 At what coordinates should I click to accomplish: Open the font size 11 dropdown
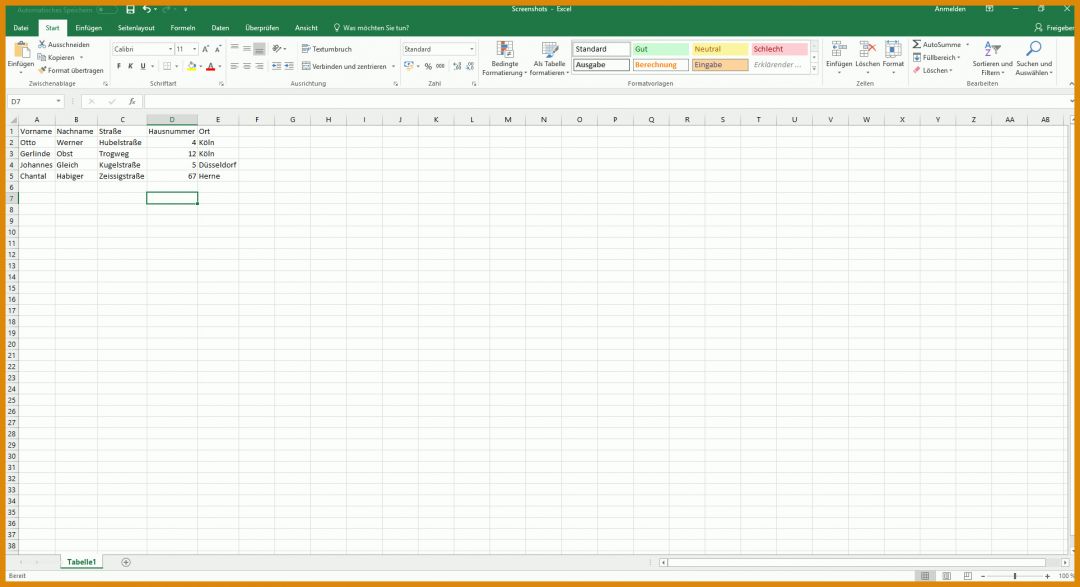194,49
